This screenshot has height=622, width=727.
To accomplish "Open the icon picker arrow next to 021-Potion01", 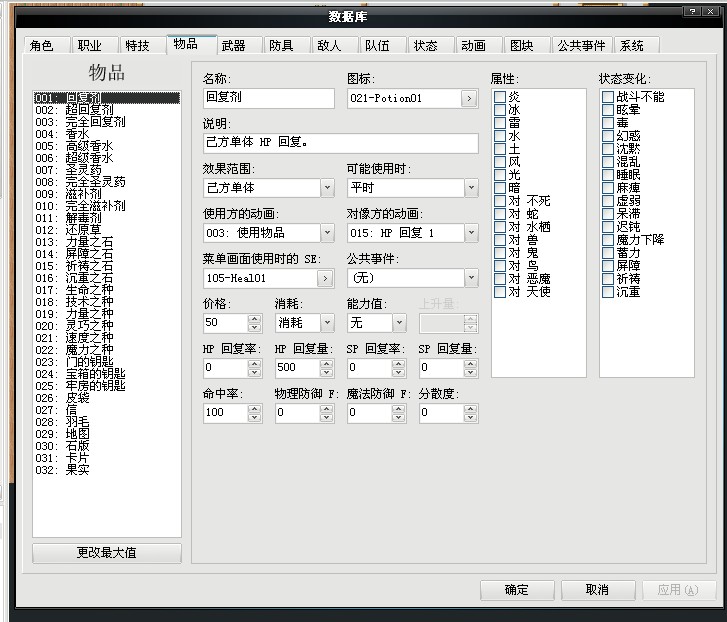I will coord(469,98).
